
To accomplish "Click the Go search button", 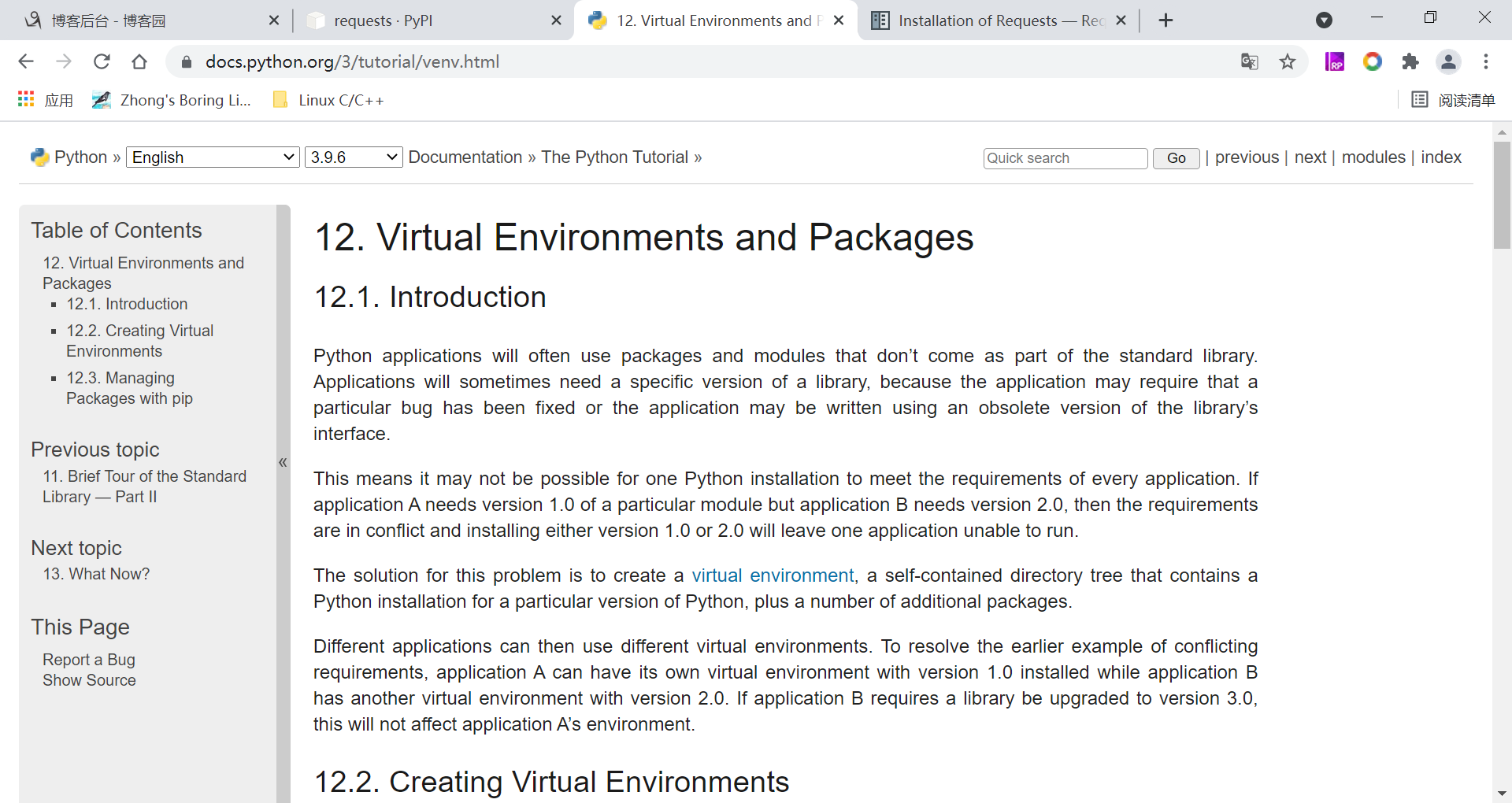I will coord(1176,158).
